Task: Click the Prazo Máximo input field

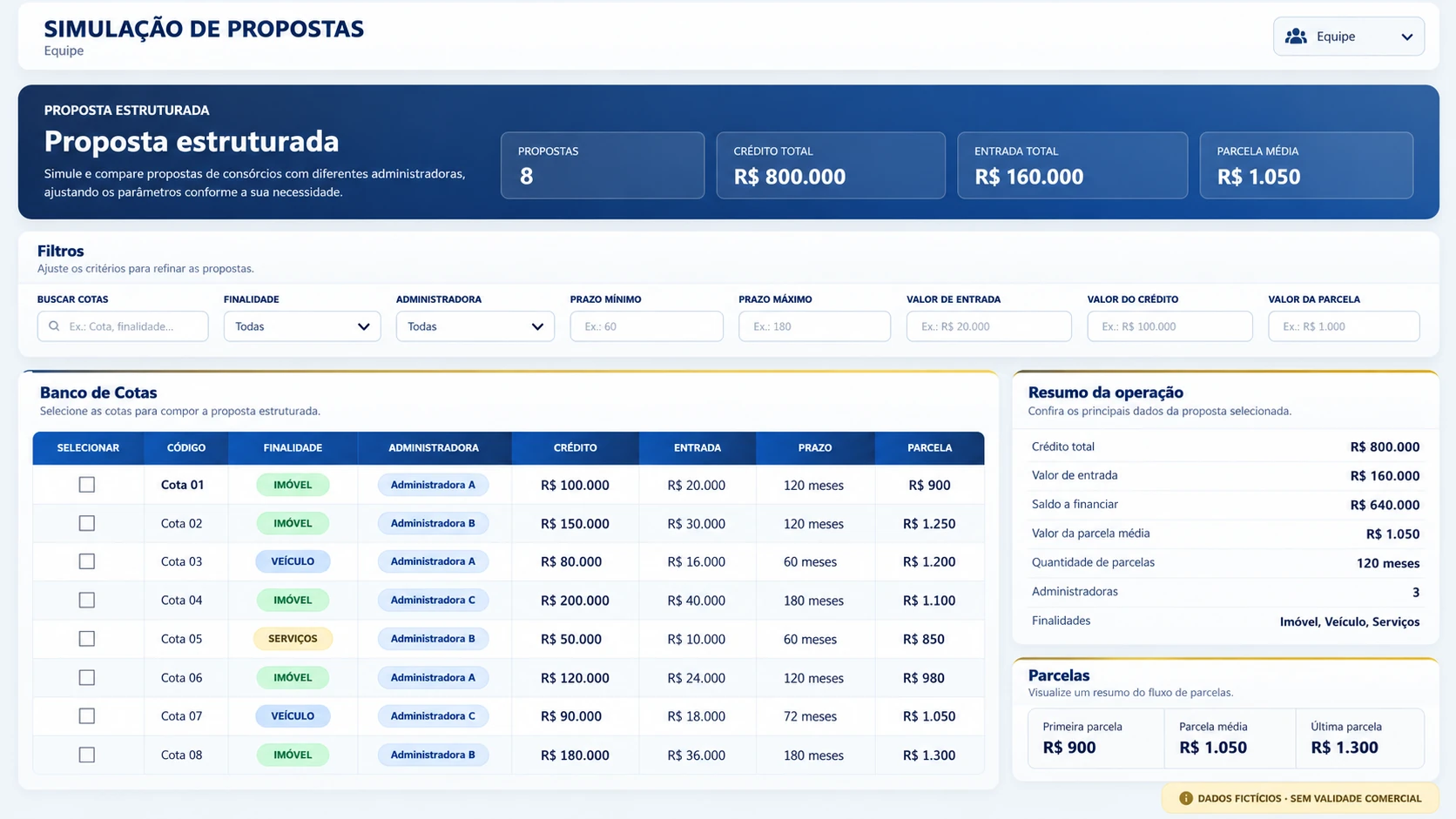Action: (x=814, y=326)
